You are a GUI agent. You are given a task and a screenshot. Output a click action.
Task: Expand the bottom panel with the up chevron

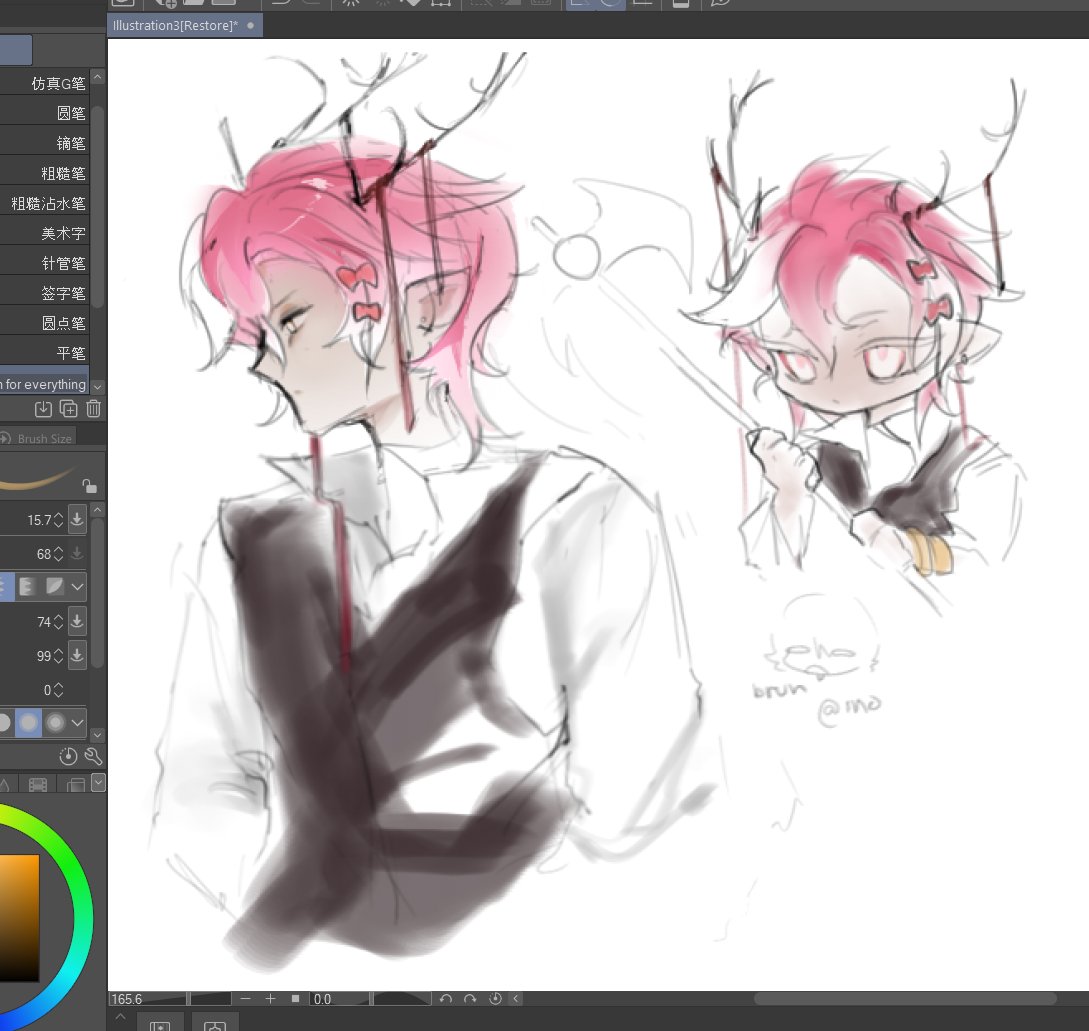coord(120,1017)
